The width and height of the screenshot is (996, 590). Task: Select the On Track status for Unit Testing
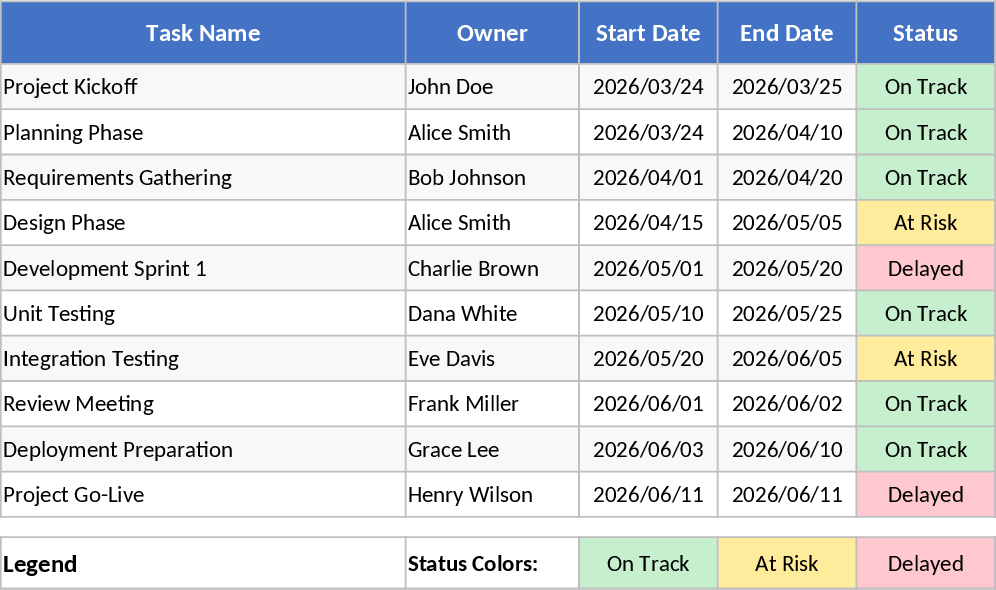[x=924, y=313]
